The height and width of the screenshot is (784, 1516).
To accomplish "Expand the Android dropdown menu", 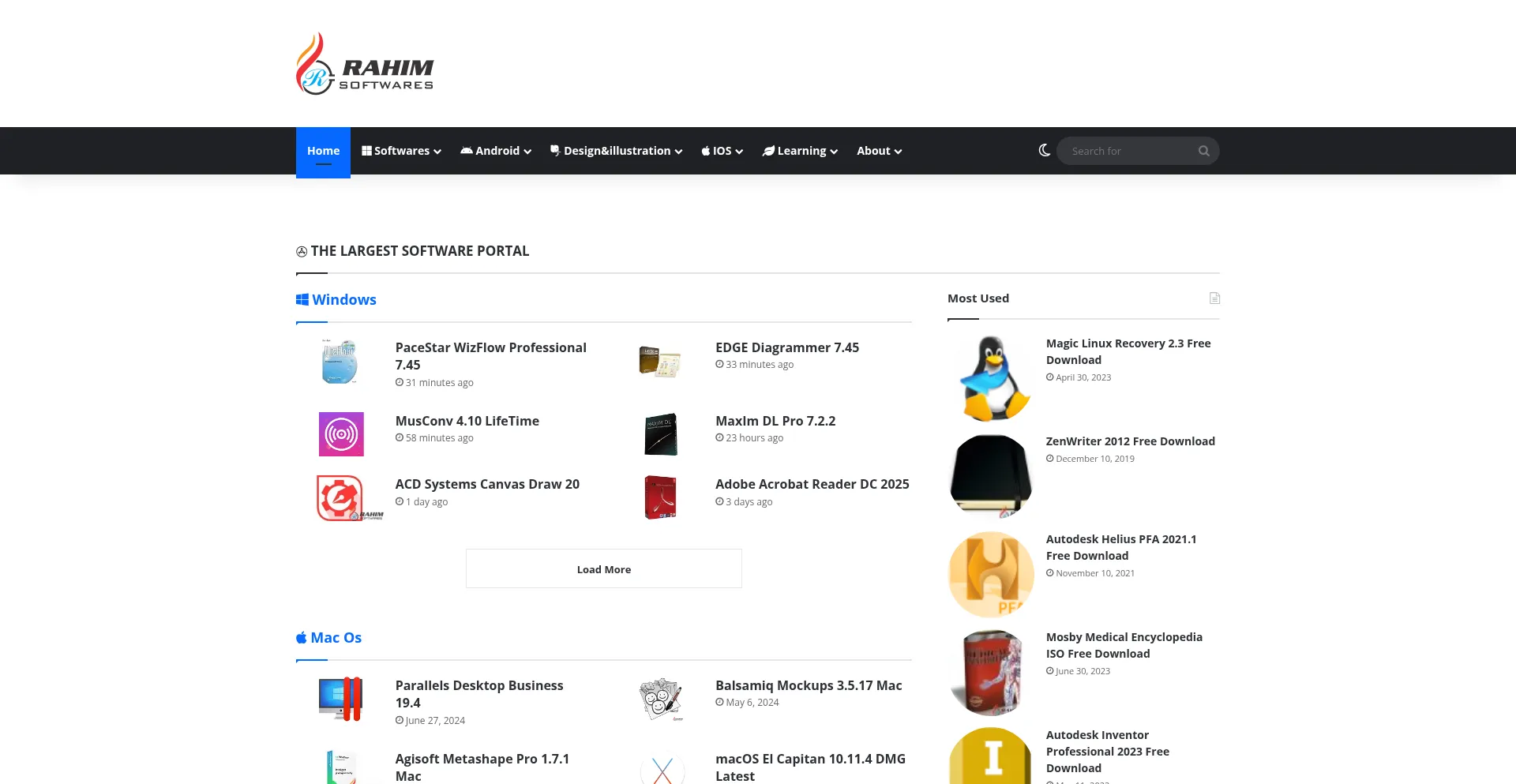I will pyautogui.click(x=496, y=151).
